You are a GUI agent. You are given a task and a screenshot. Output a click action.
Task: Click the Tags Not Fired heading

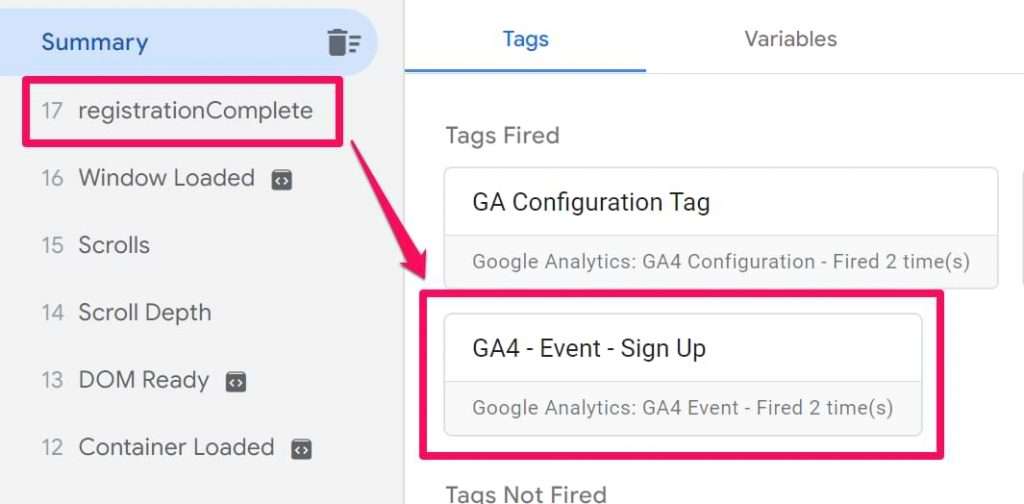[x=526, y=493]
